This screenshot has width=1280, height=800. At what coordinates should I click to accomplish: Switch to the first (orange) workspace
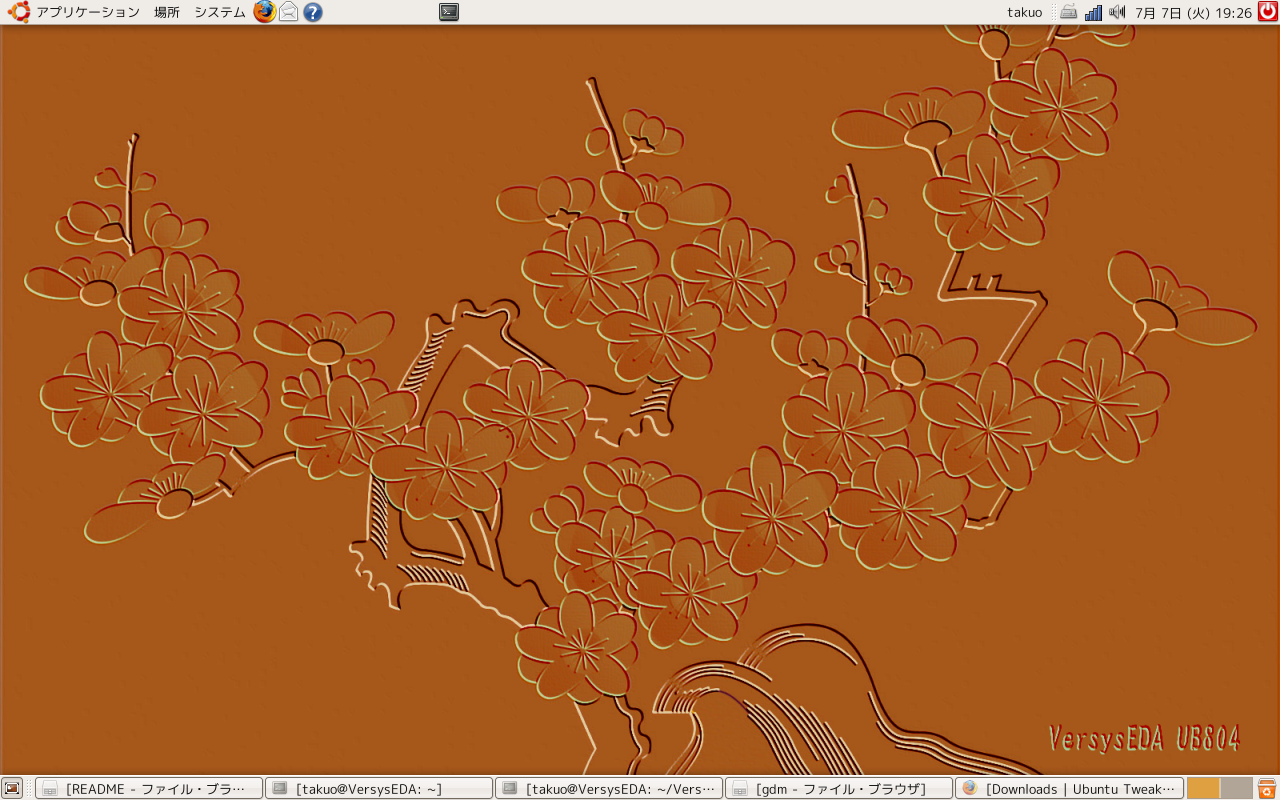pos(1203,788)
